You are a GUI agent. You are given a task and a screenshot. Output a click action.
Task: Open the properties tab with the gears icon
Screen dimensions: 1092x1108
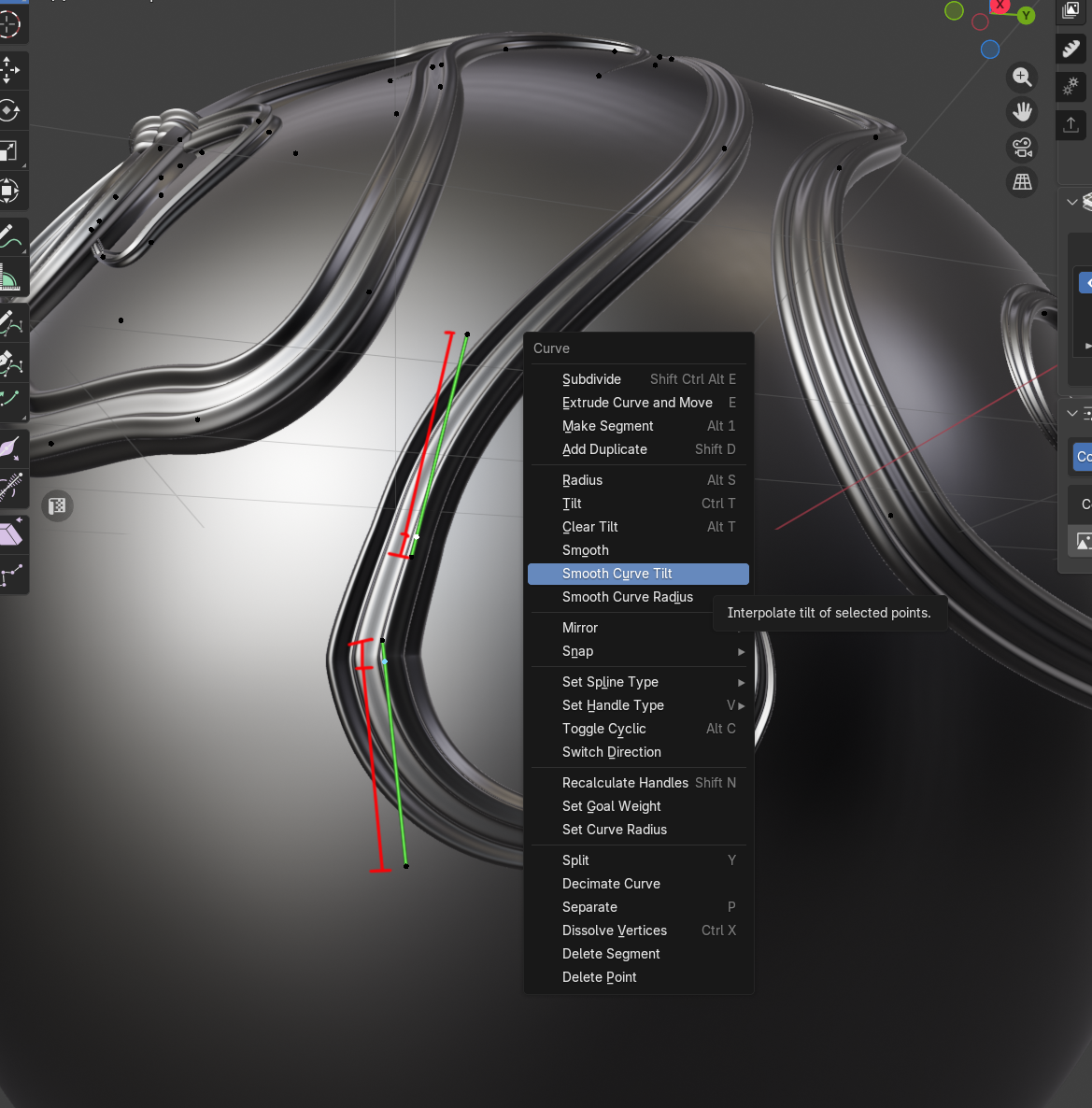[x=1071, y=86]
